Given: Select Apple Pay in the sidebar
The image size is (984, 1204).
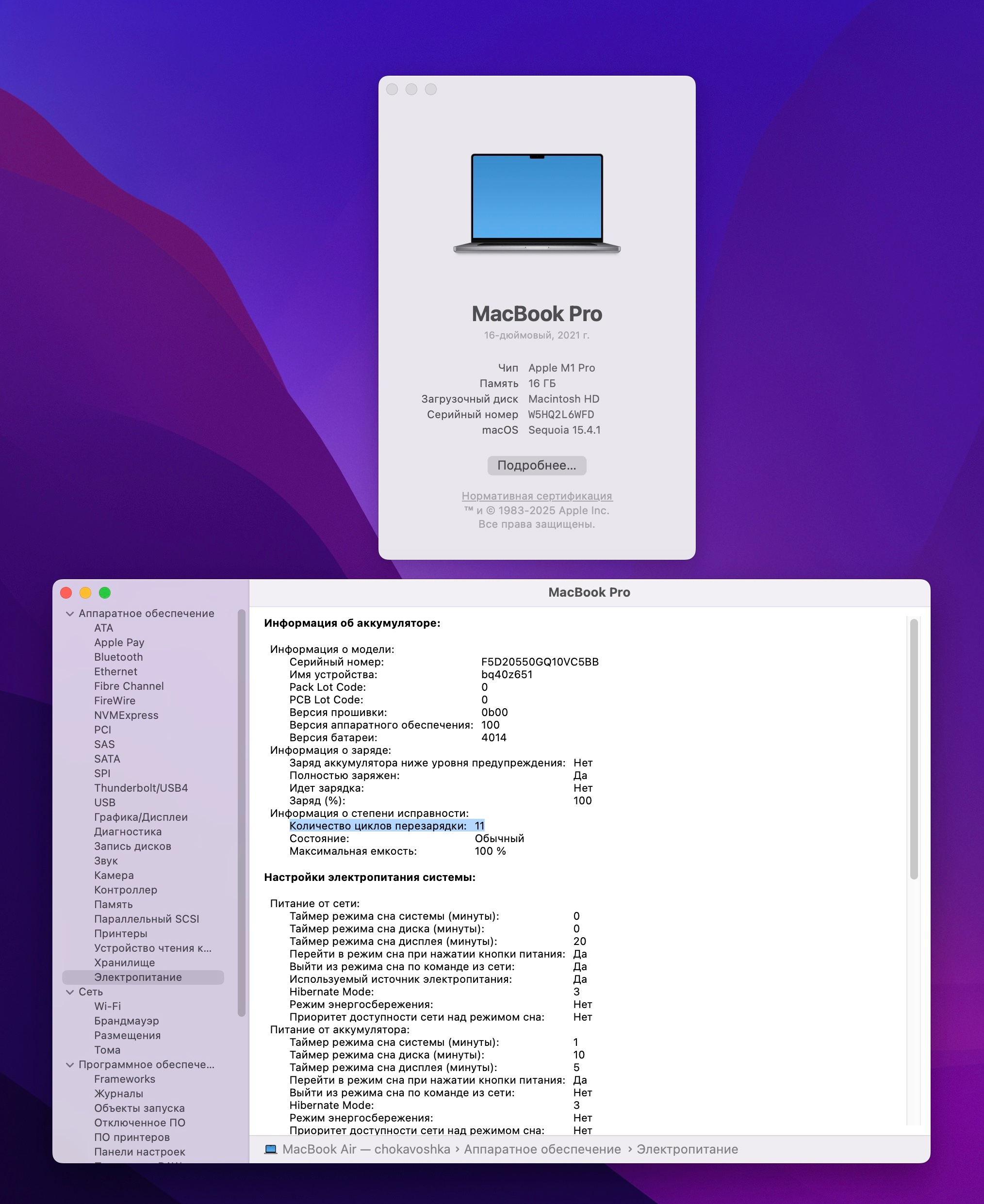Looking at the screenshot, I should pos(119,643).
